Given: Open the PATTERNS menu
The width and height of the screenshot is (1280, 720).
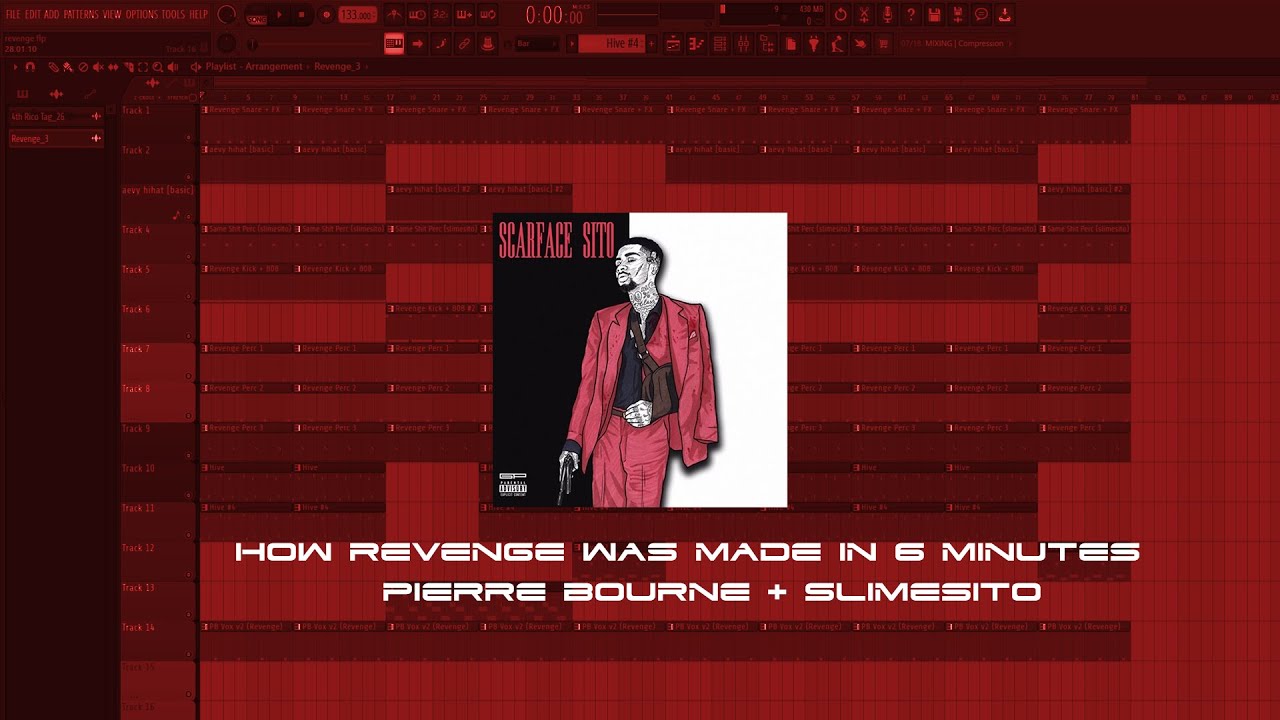Looking at the screenshot, I should (x=80, y=15).
